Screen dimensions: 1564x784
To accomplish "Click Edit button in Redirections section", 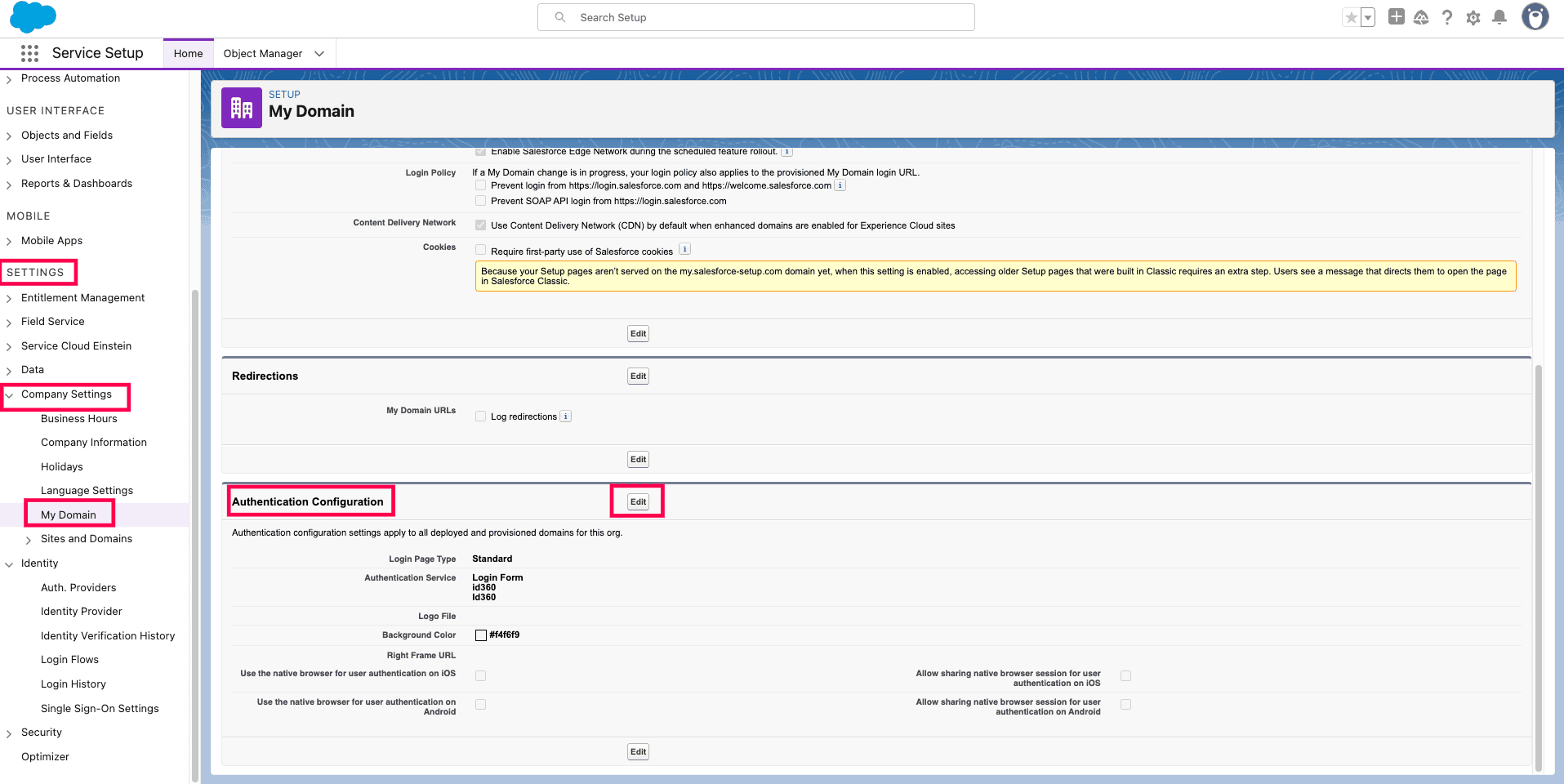I will 637,376.
